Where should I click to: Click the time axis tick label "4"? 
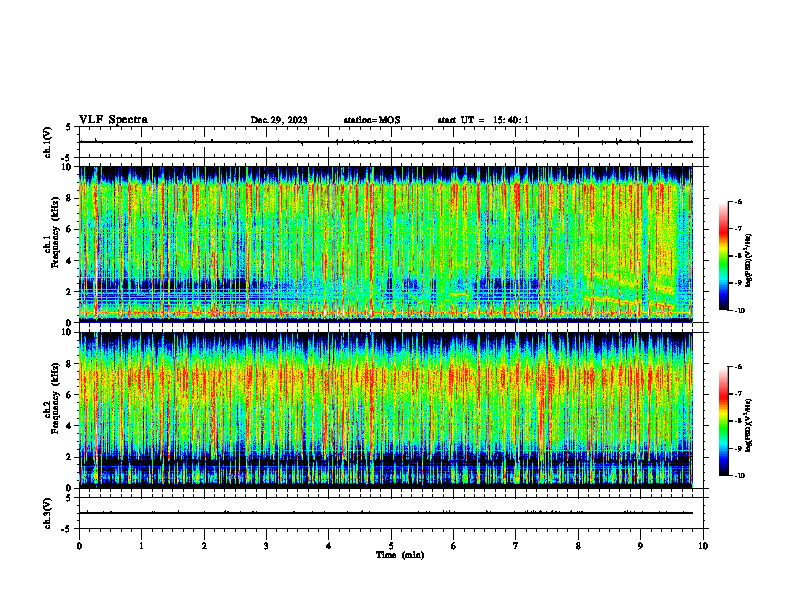329,546
